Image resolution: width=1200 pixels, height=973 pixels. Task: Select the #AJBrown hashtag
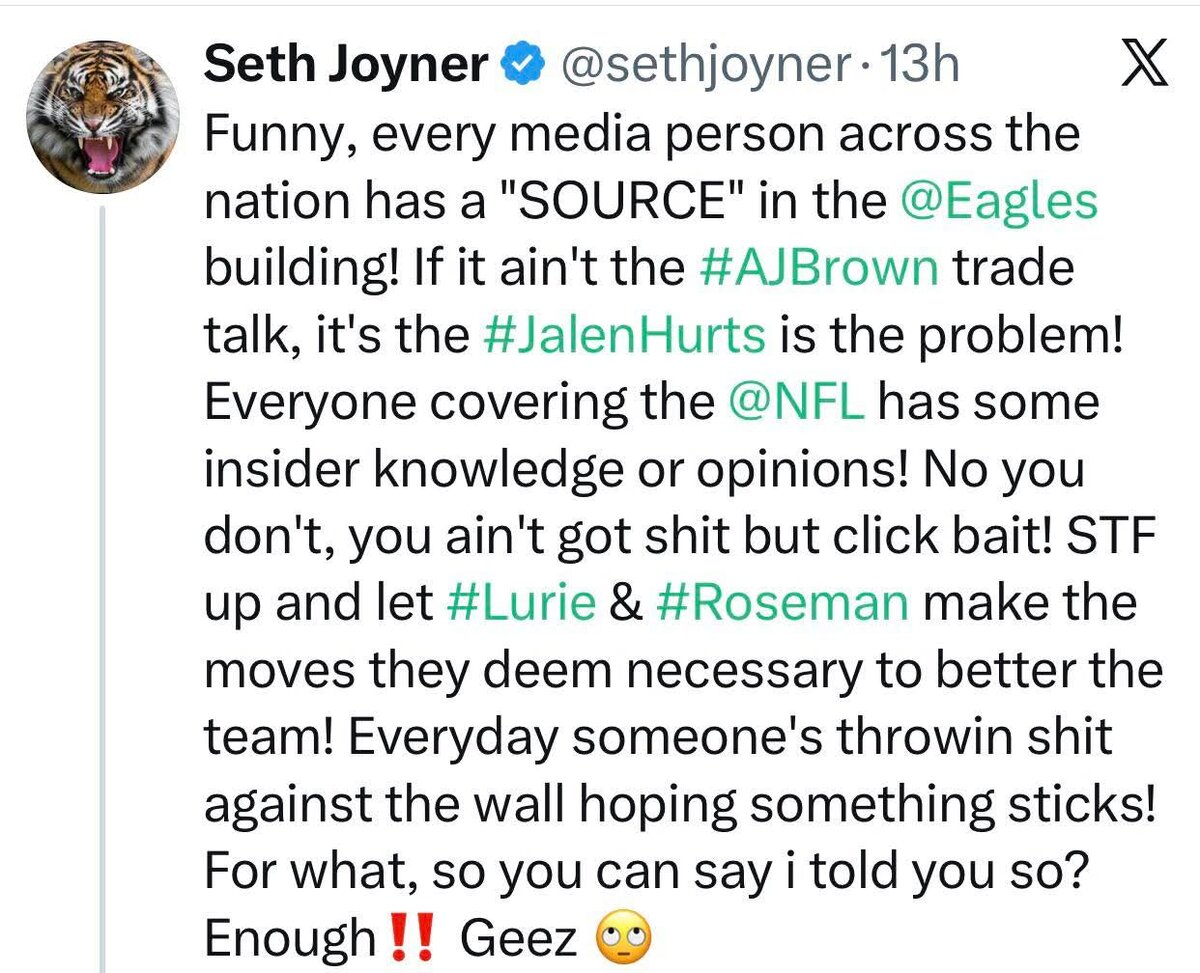click(x=815, y=269)
